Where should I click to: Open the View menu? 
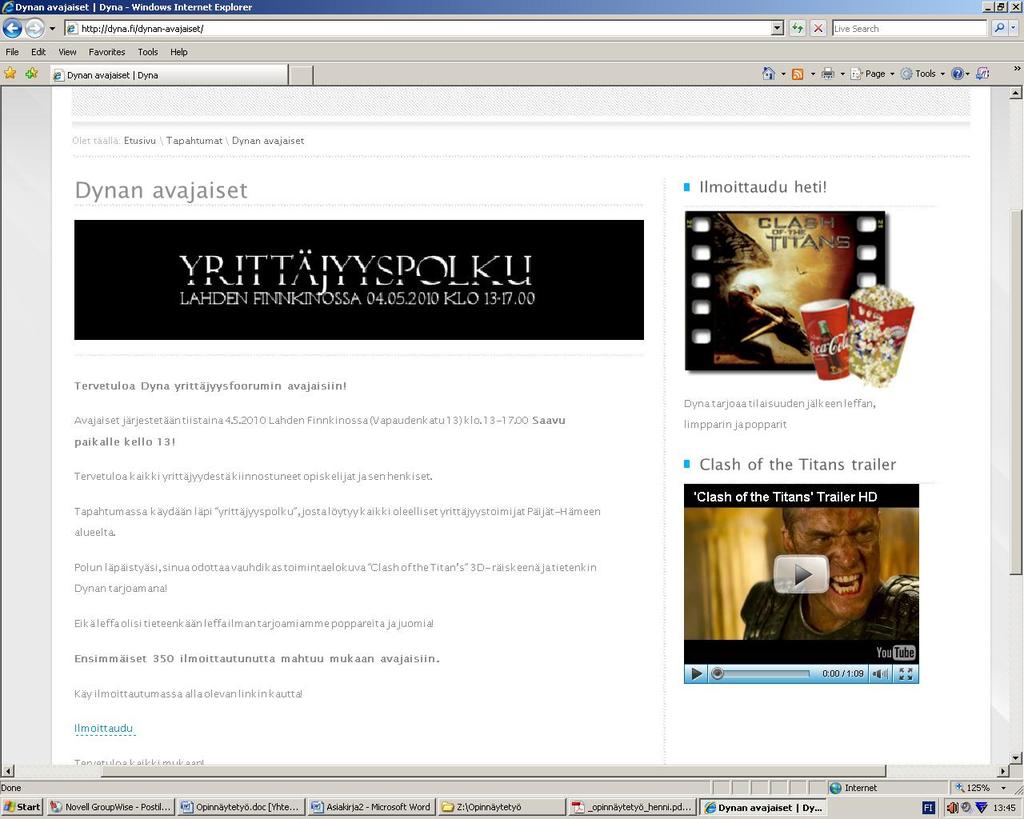[67, 52]
